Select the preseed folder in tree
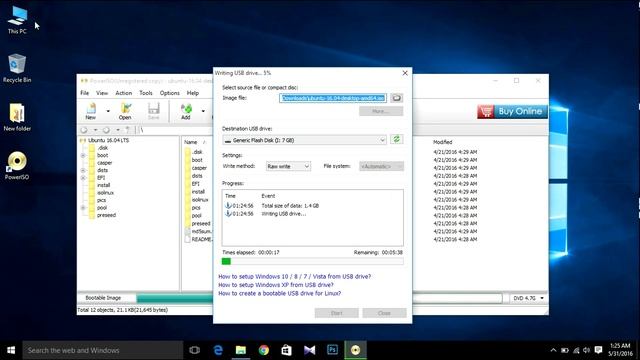 point(106,215)
